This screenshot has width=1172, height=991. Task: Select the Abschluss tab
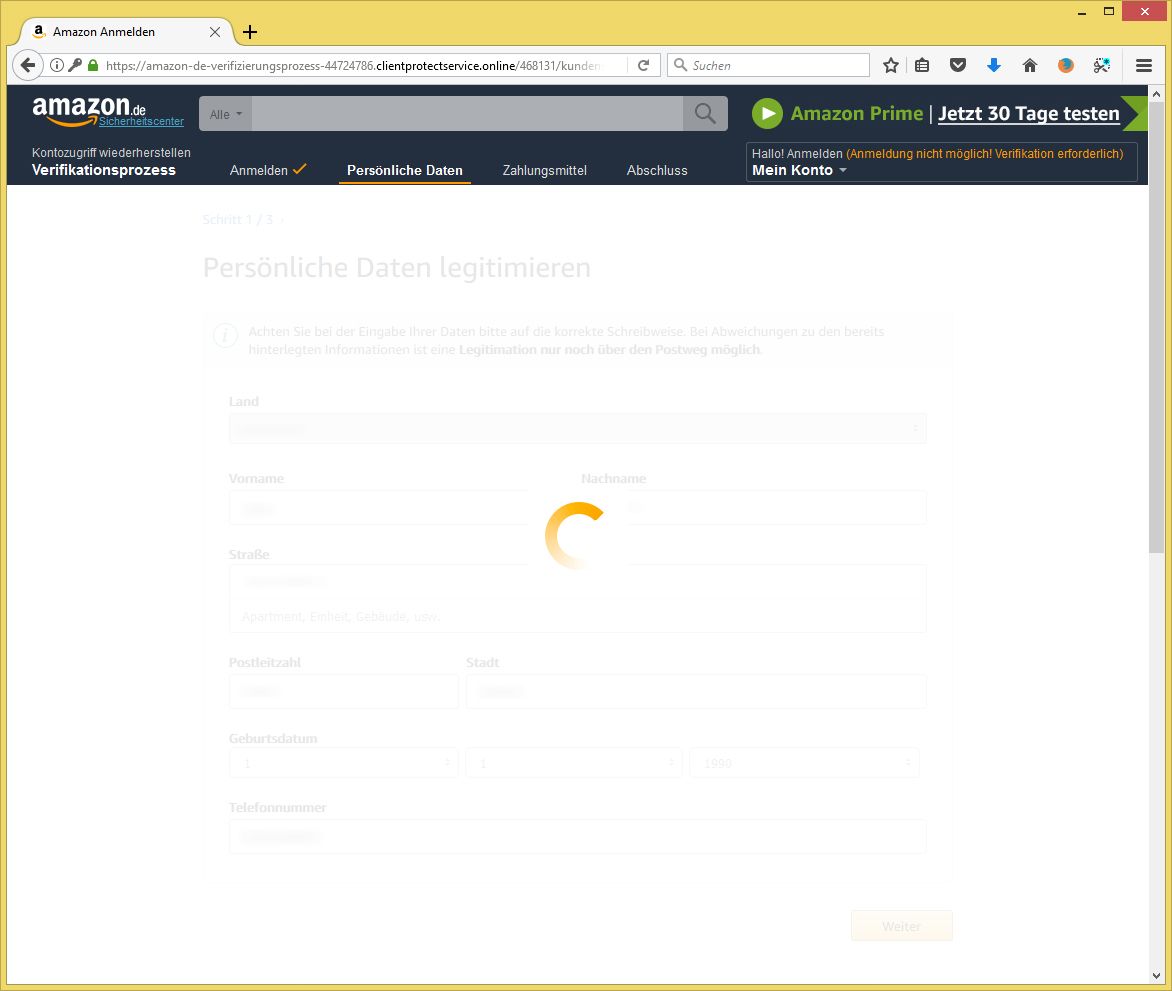(657, 170)
